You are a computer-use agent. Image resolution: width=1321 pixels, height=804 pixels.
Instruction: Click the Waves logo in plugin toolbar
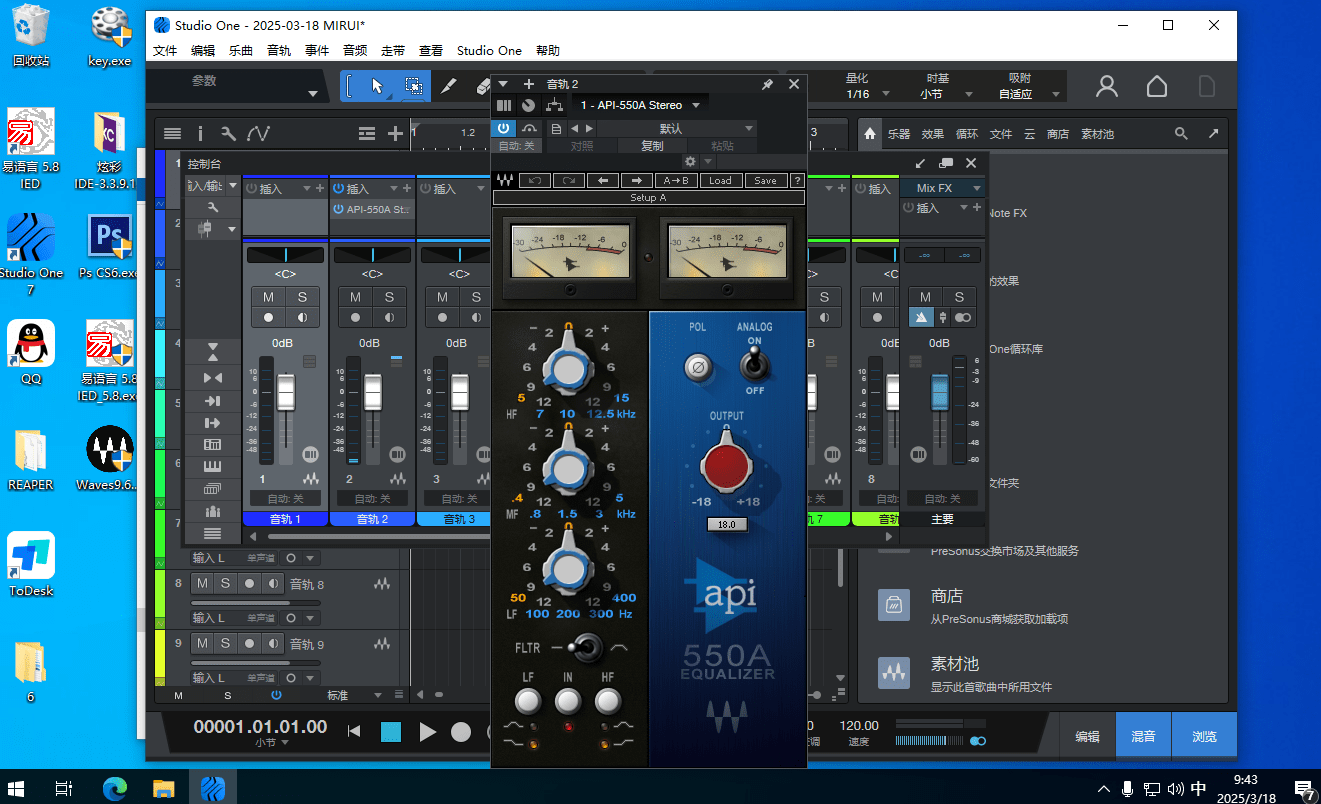pyautogui.click(x=505, y=181)
